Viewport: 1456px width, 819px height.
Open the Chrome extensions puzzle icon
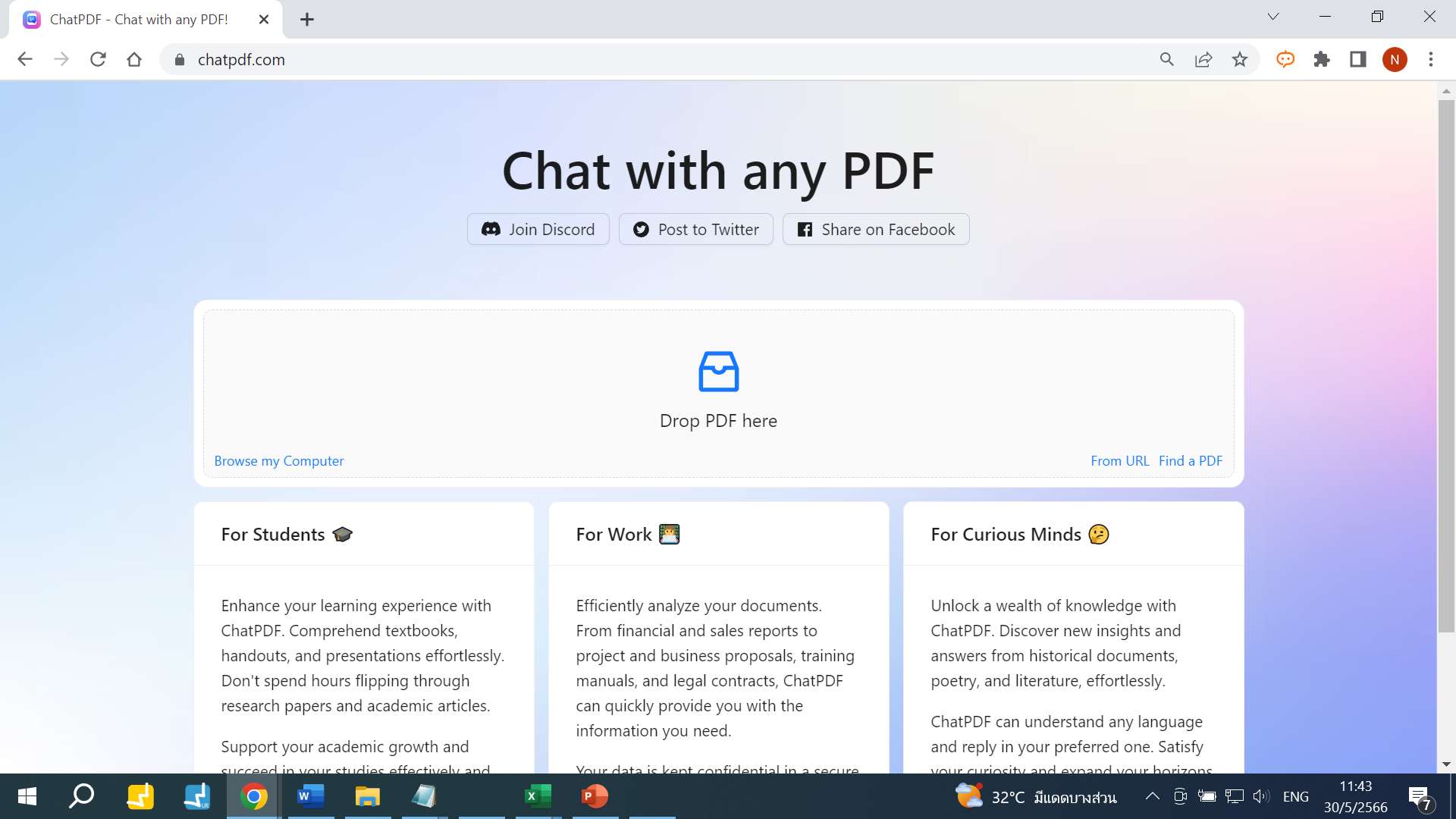point(1322,60)
